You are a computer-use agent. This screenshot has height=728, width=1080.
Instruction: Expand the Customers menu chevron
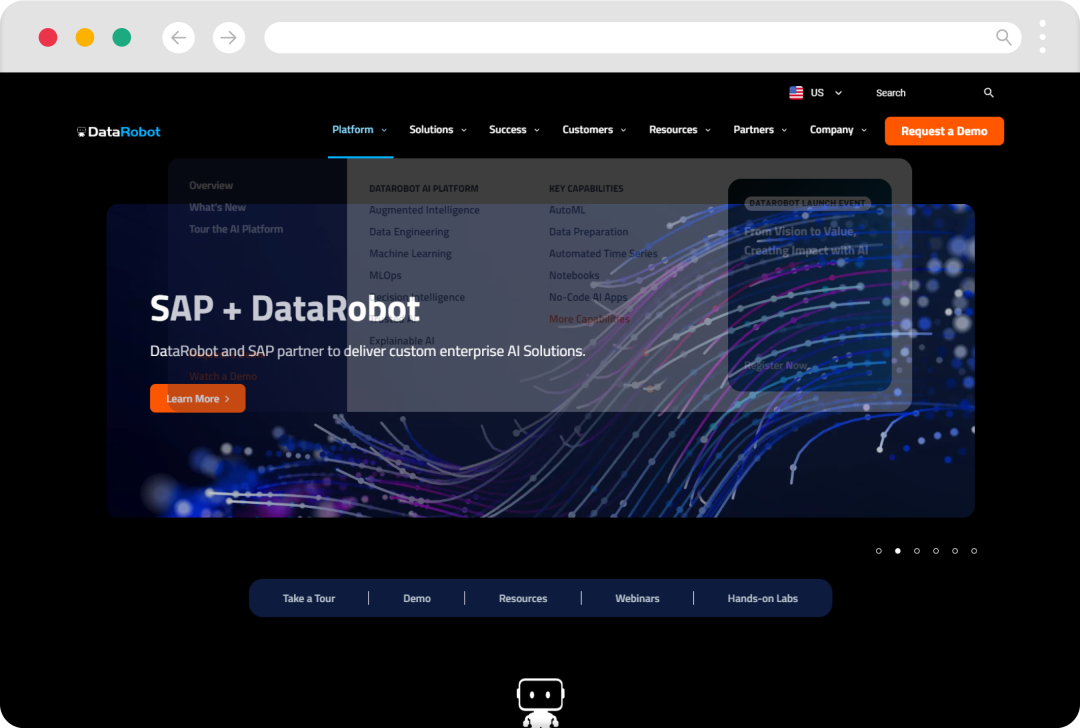coord(623,130)
